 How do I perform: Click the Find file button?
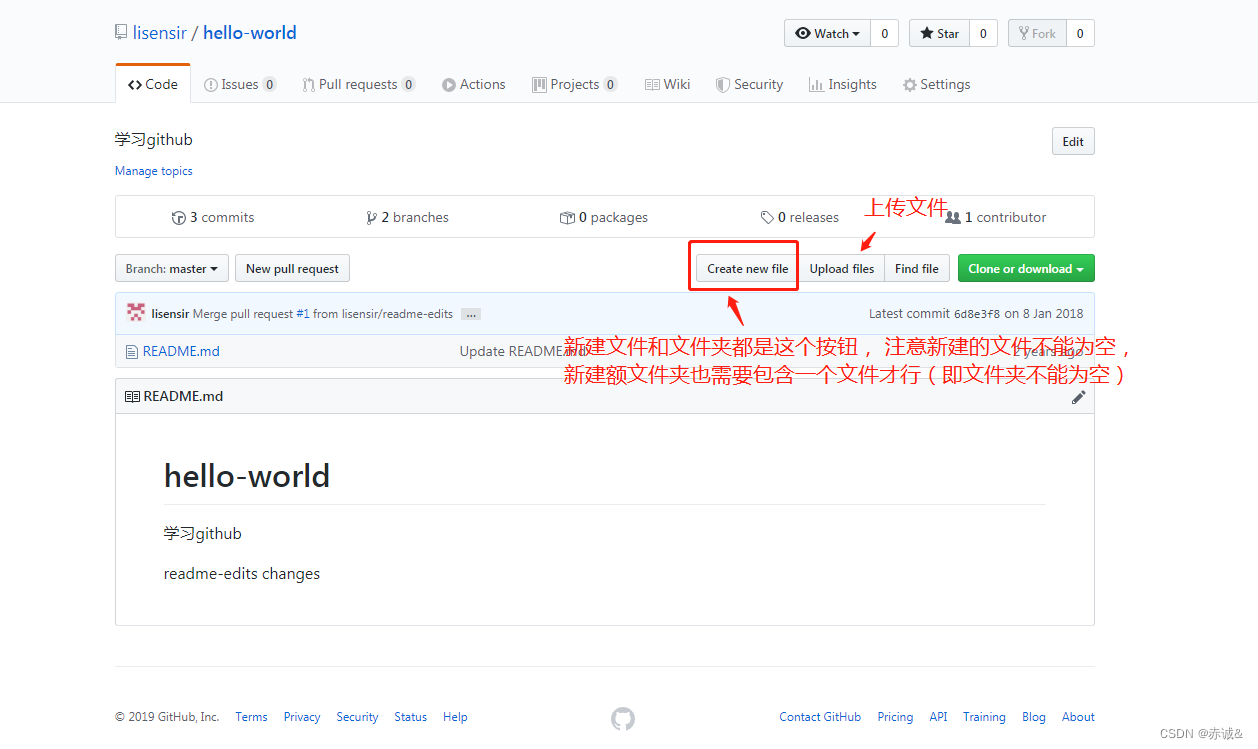(917, 268)
